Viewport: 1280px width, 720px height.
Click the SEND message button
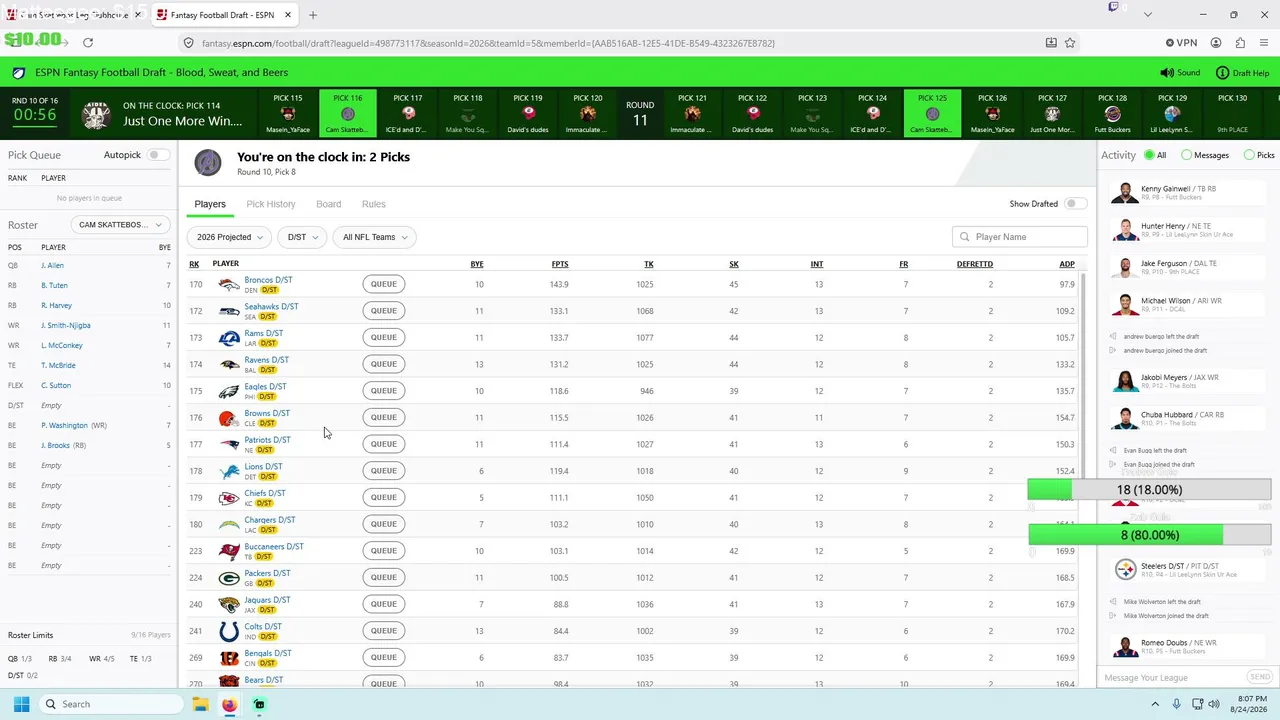(x=1259, y=677)
